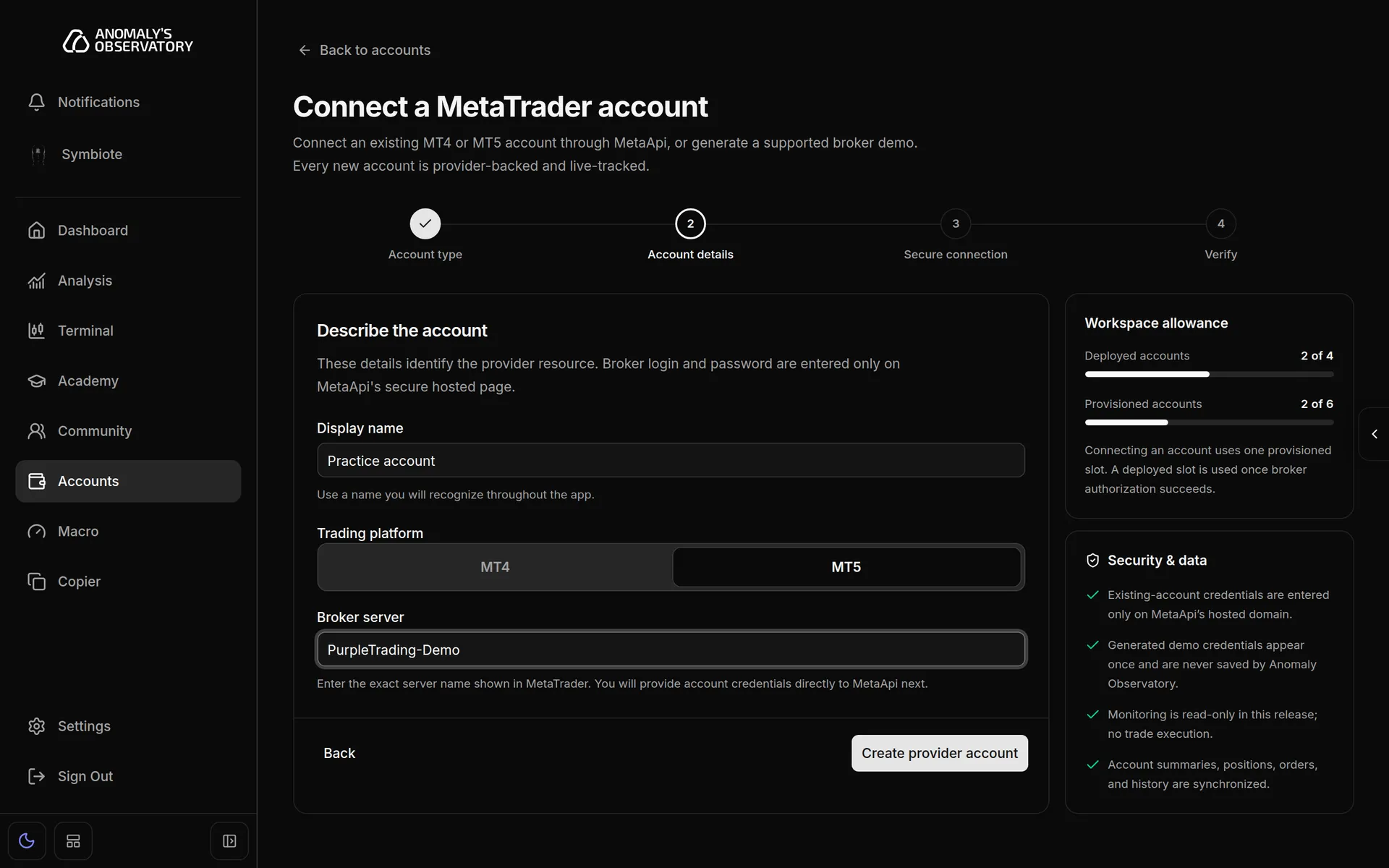Click the Provisioned accounts progress bar
The width and height of the screenshot is (1389, 868).
coord(1209,422)
